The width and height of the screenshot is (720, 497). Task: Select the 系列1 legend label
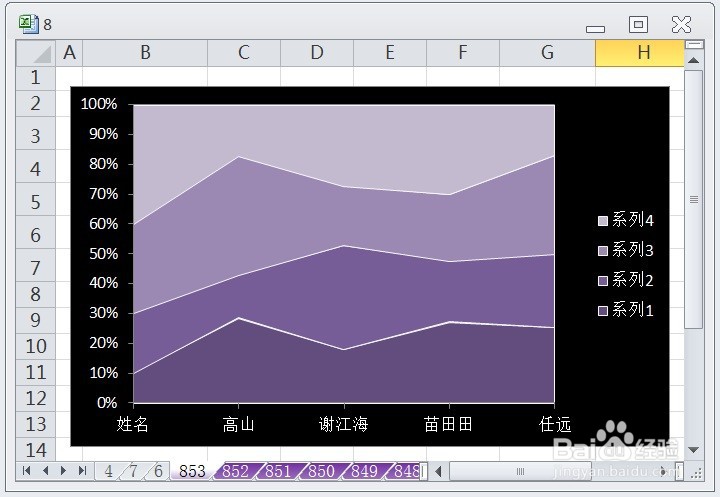633,310
